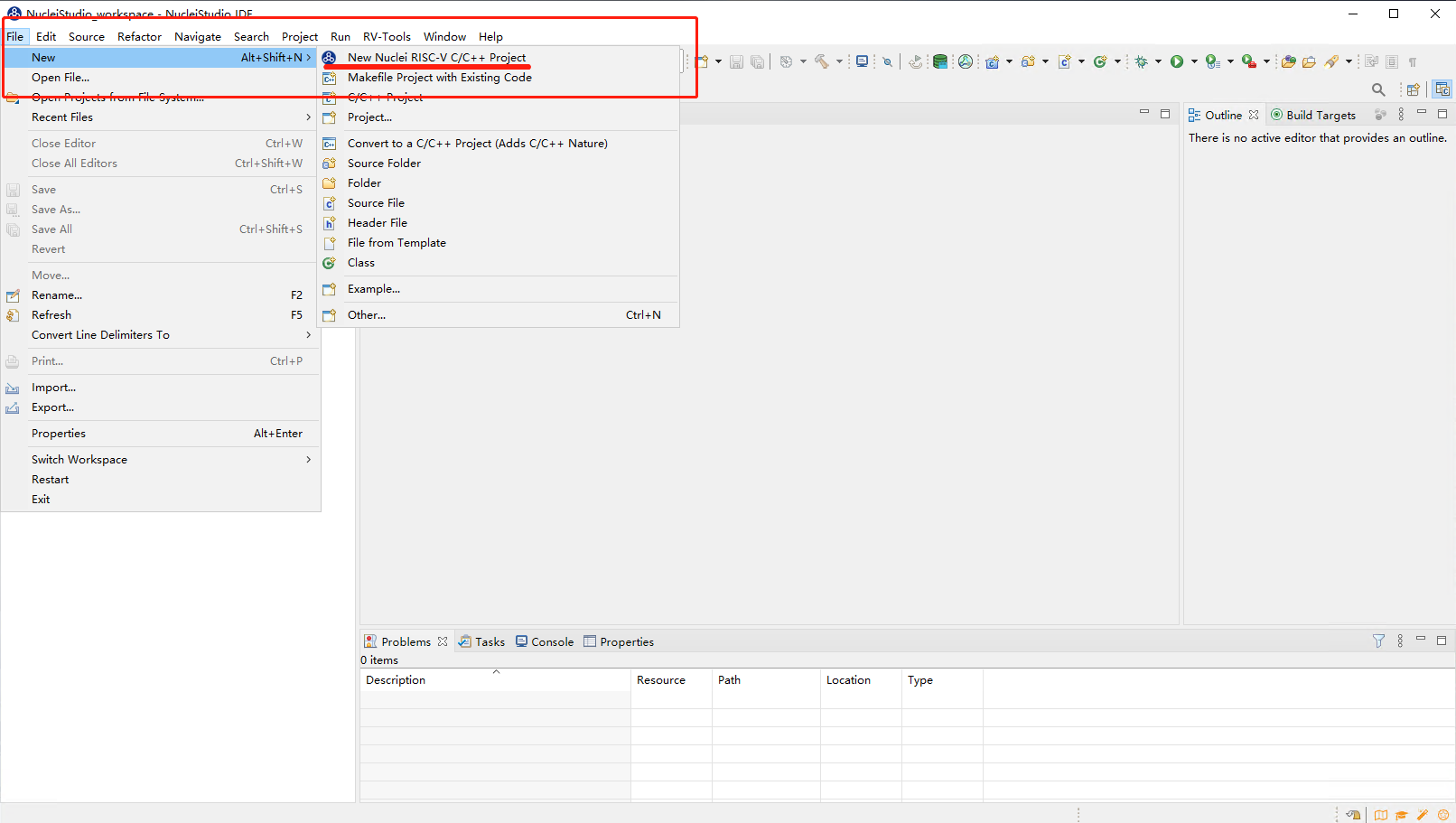This screenshot has height=823, width=1456.
Task: Open the Problems view three-dot menu
Action: coord(1400,641)
